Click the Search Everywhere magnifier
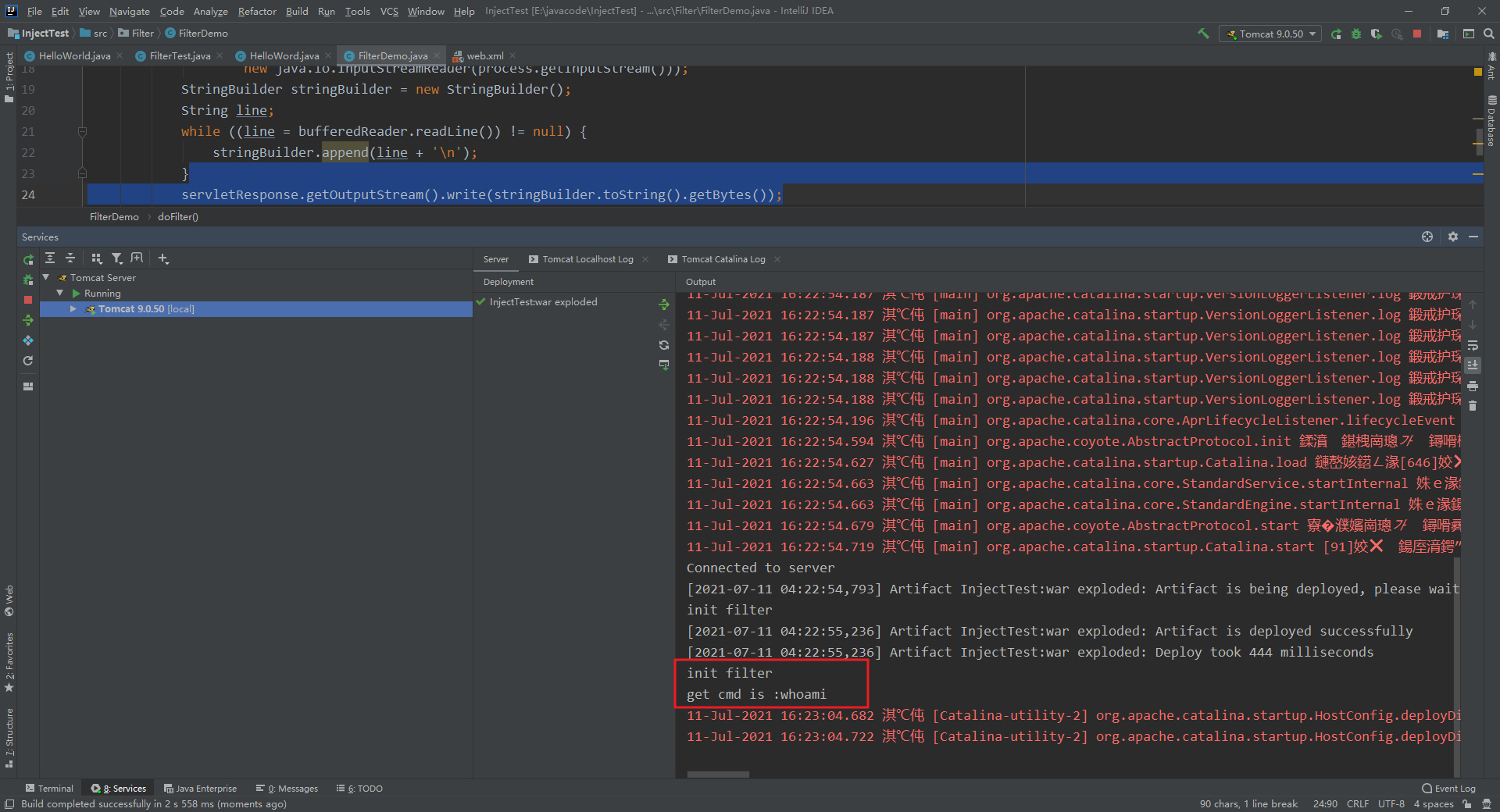 point(1489,34)
